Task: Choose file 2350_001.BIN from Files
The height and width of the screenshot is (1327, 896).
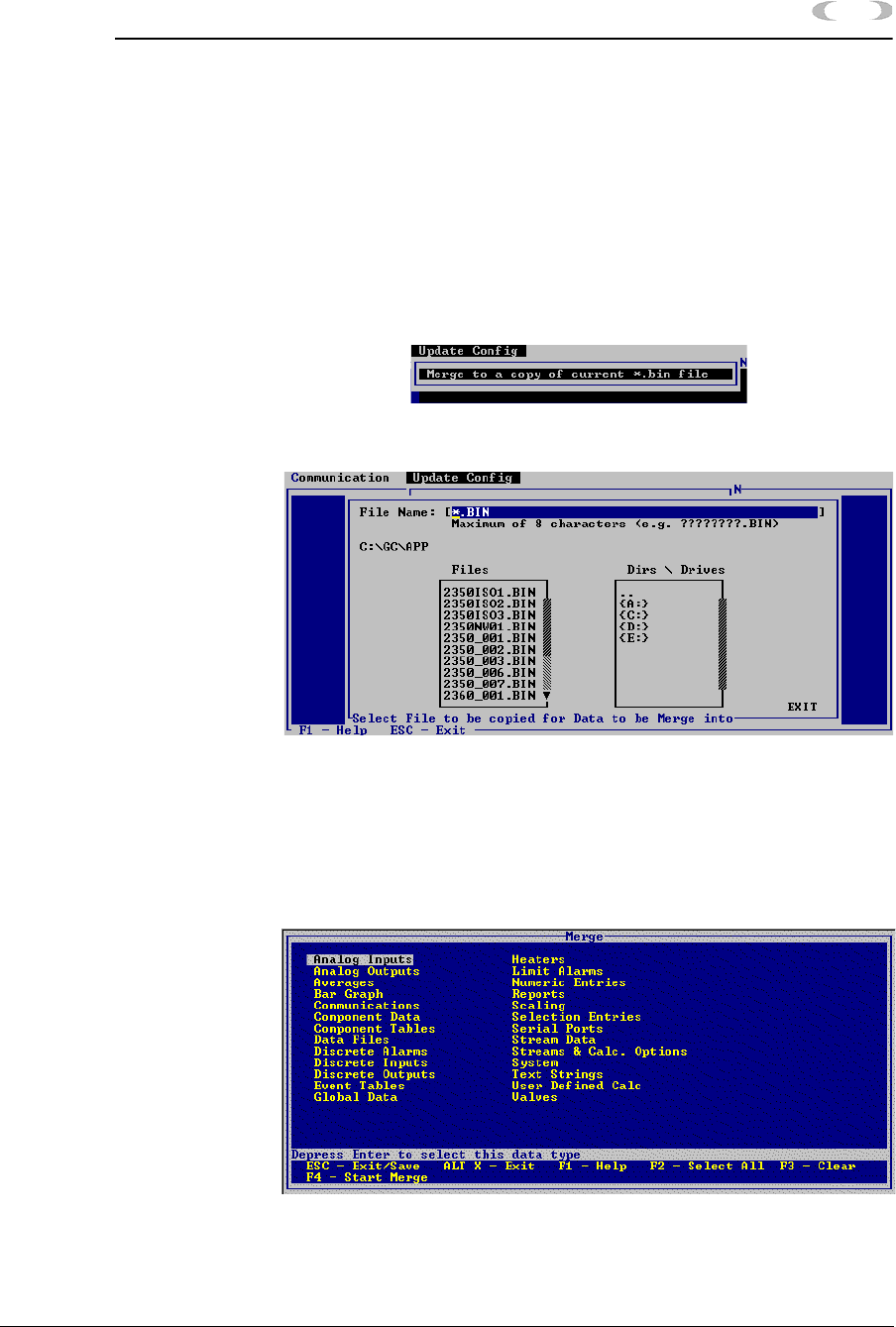Action: click(490, 638)
